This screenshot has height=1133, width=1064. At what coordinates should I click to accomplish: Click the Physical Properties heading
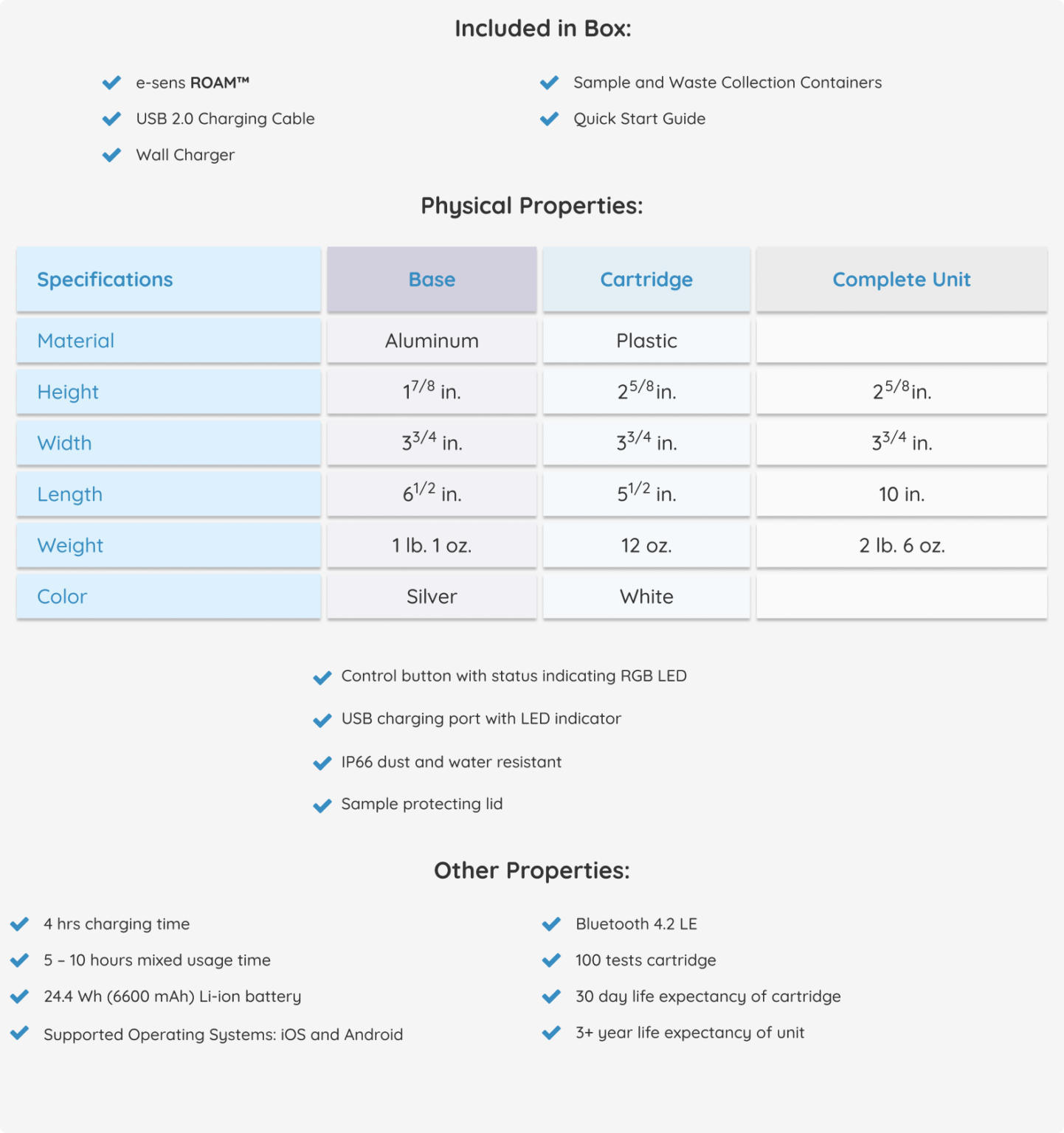(531, 206)
